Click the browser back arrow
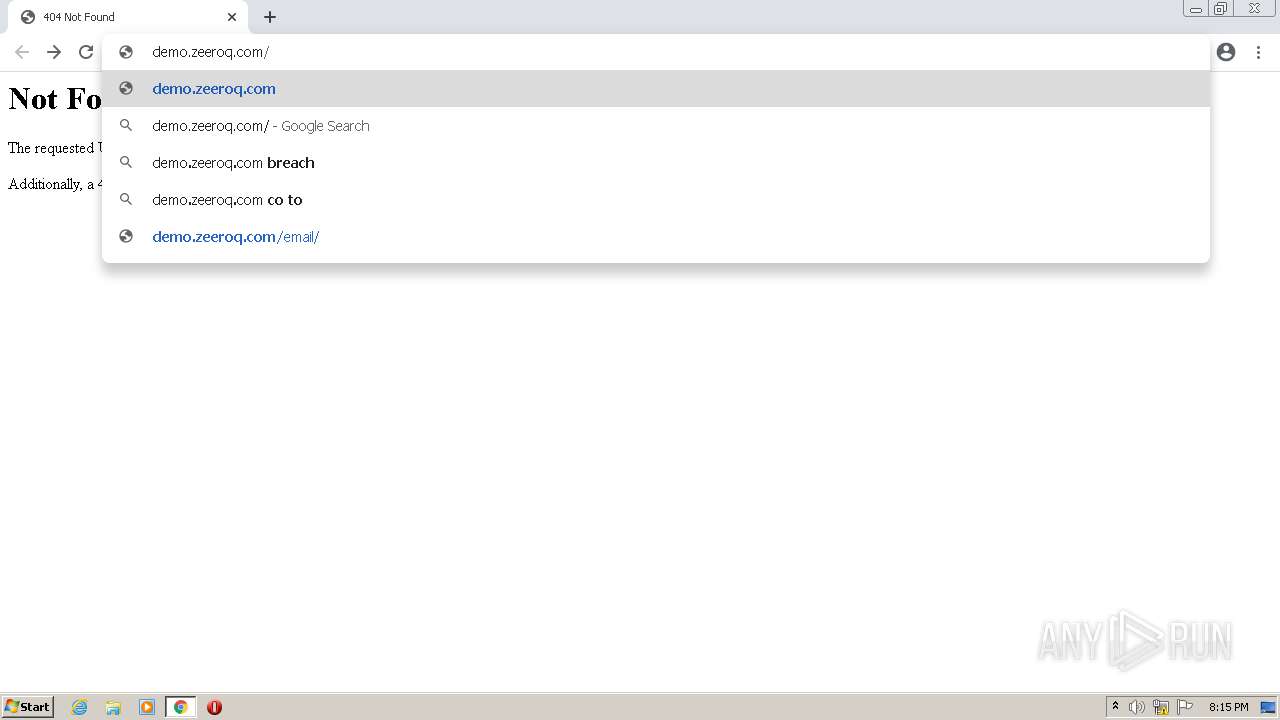Screen dimensions: 1280x720 pyautogui.click(x=22, y=52)
